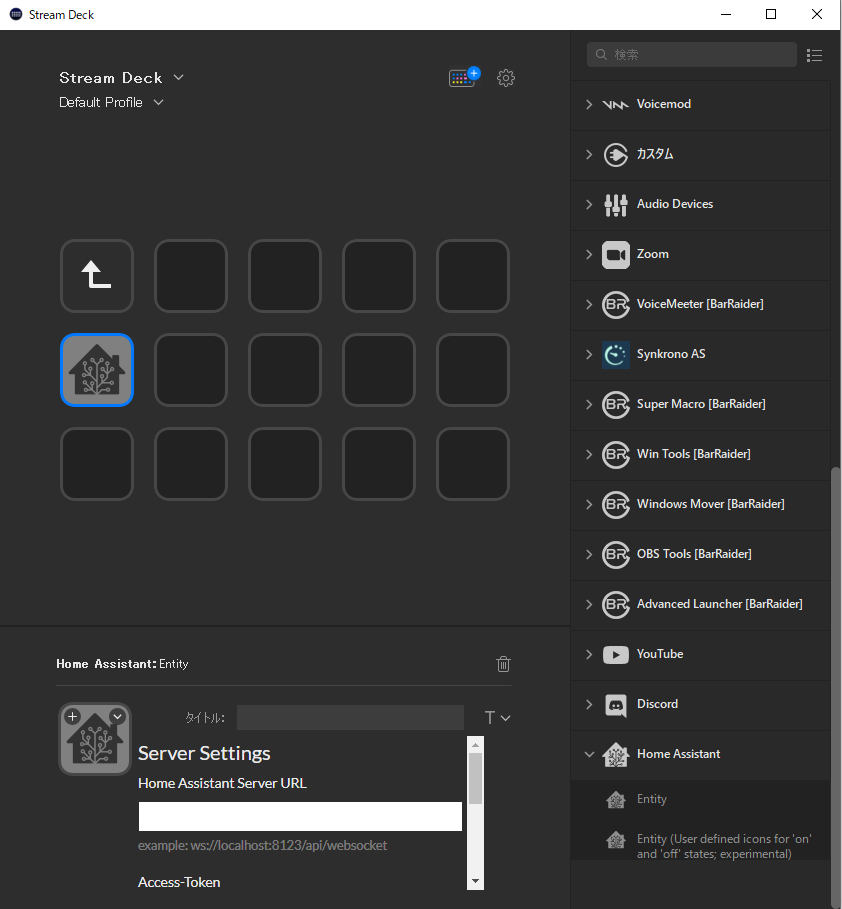The width and height of the screenshot is (842, 909).
Task: Click the OBS Tools [BarRaider] label
Action: click(x=694, y=554)
